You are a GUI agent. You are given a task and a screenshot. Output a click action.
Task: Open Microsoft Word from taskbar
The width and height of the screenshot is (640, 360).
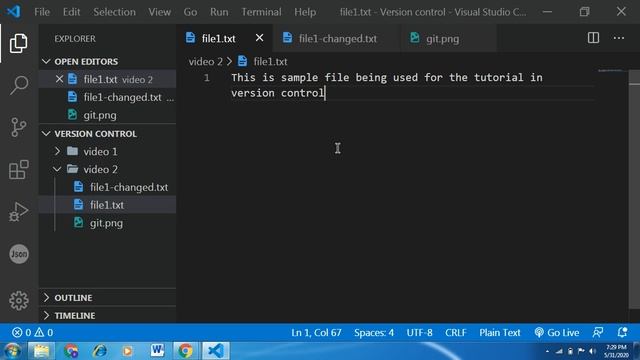[157, 351]
